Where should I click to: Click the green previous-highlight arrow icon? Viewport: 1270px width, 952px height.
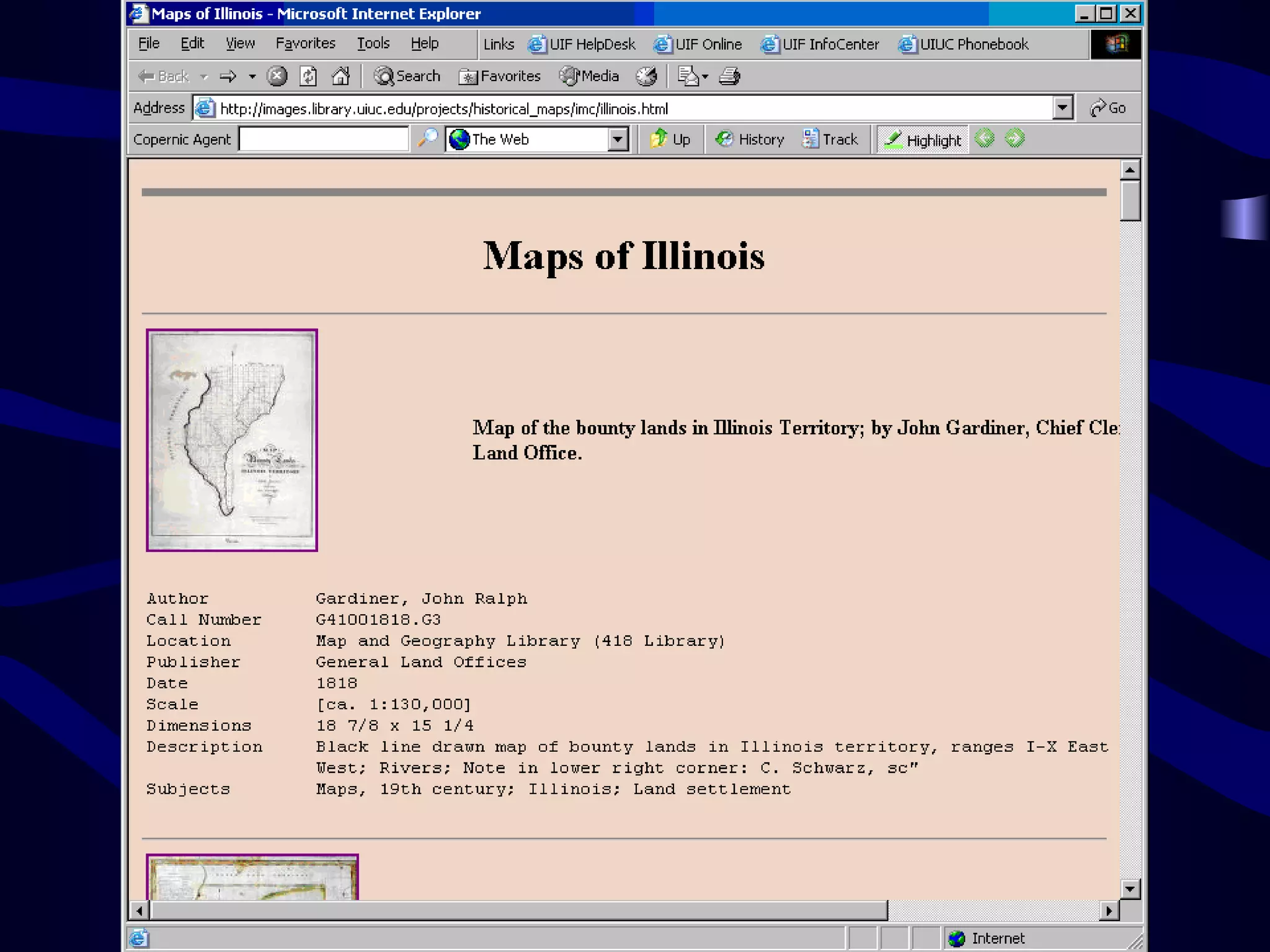click(985, 139)
